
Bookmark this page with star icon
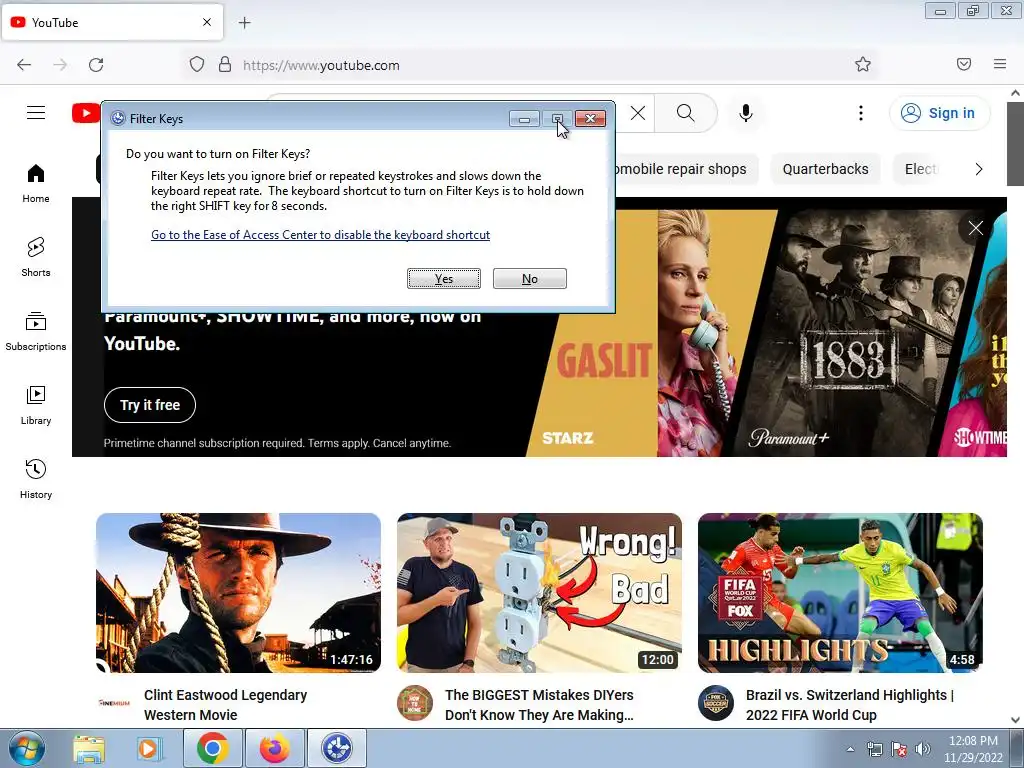pos(863,64)
